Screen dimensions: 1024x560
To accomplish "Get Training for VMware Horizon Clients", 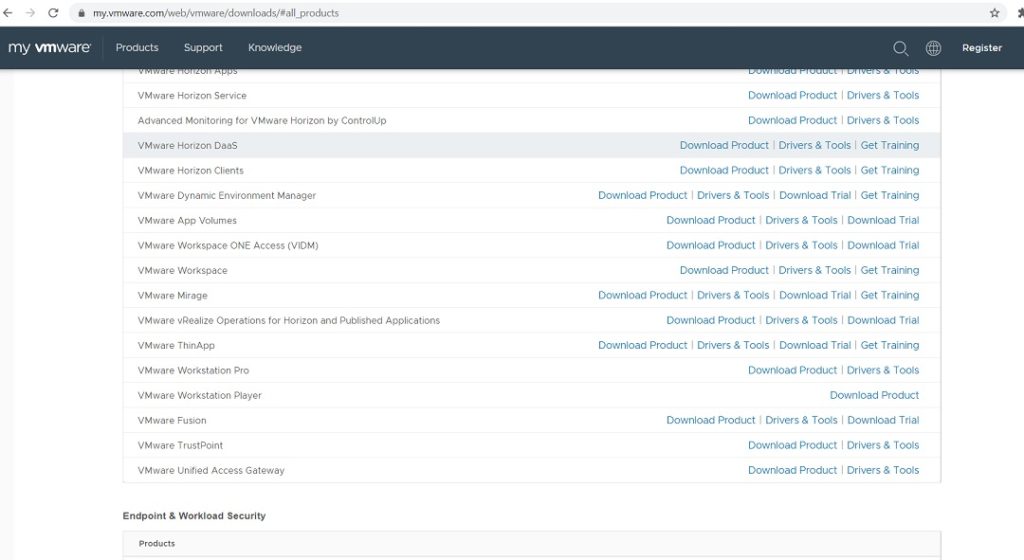I will 889,170.
